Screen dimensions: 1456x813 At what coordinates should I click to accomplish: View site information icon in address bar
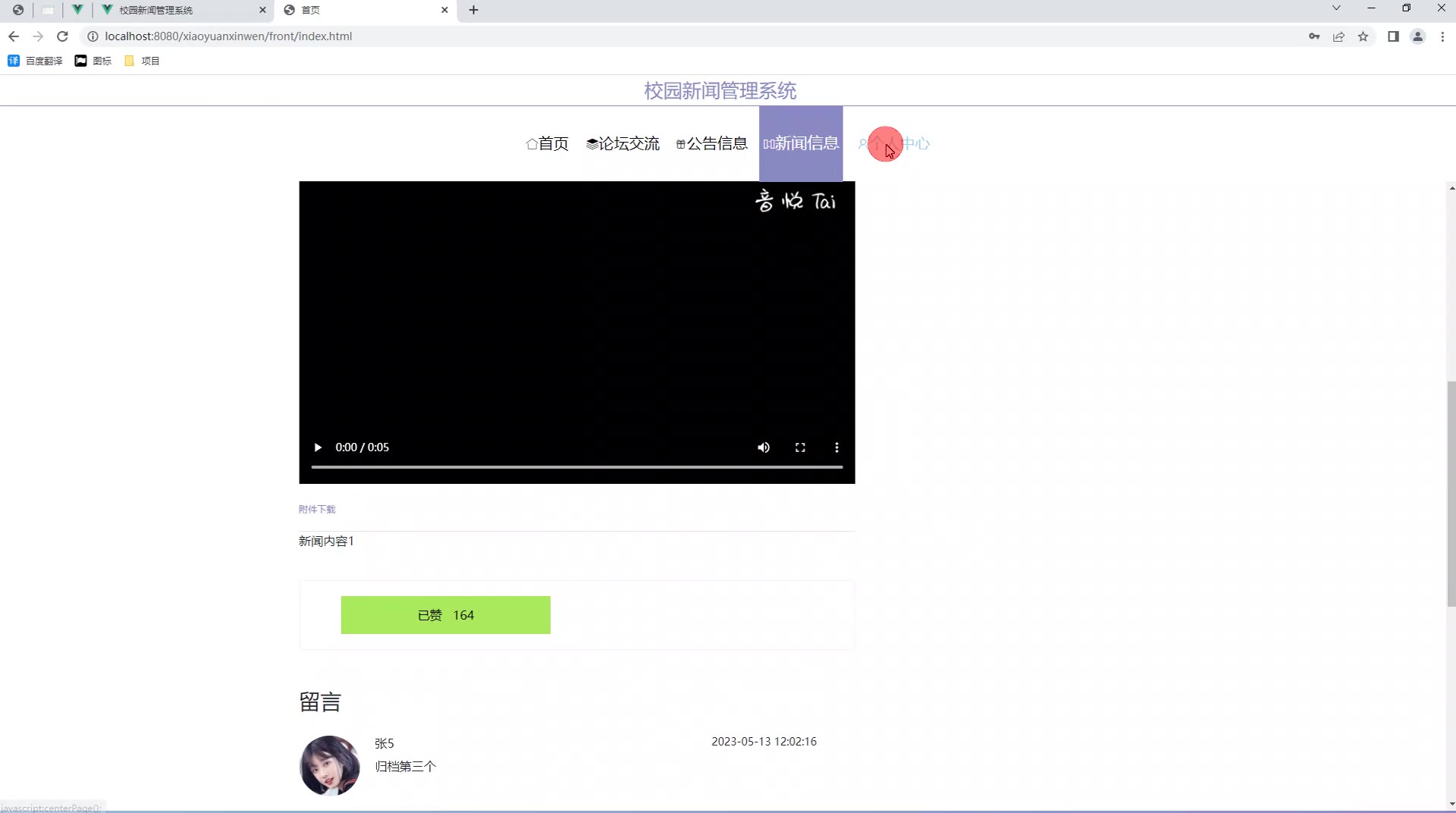[93, 36]
